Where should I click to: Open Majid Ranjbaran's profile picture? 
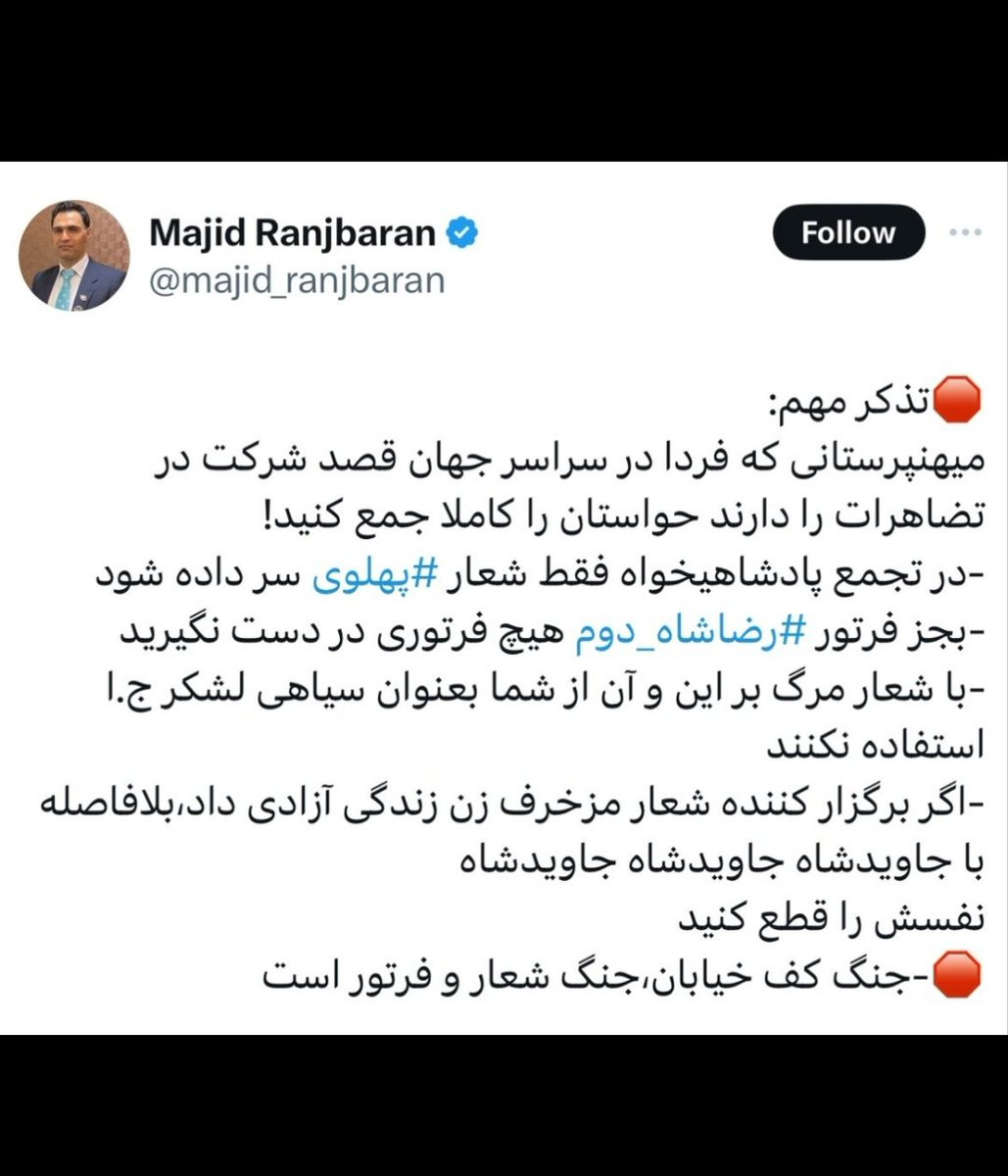[74, 256]
